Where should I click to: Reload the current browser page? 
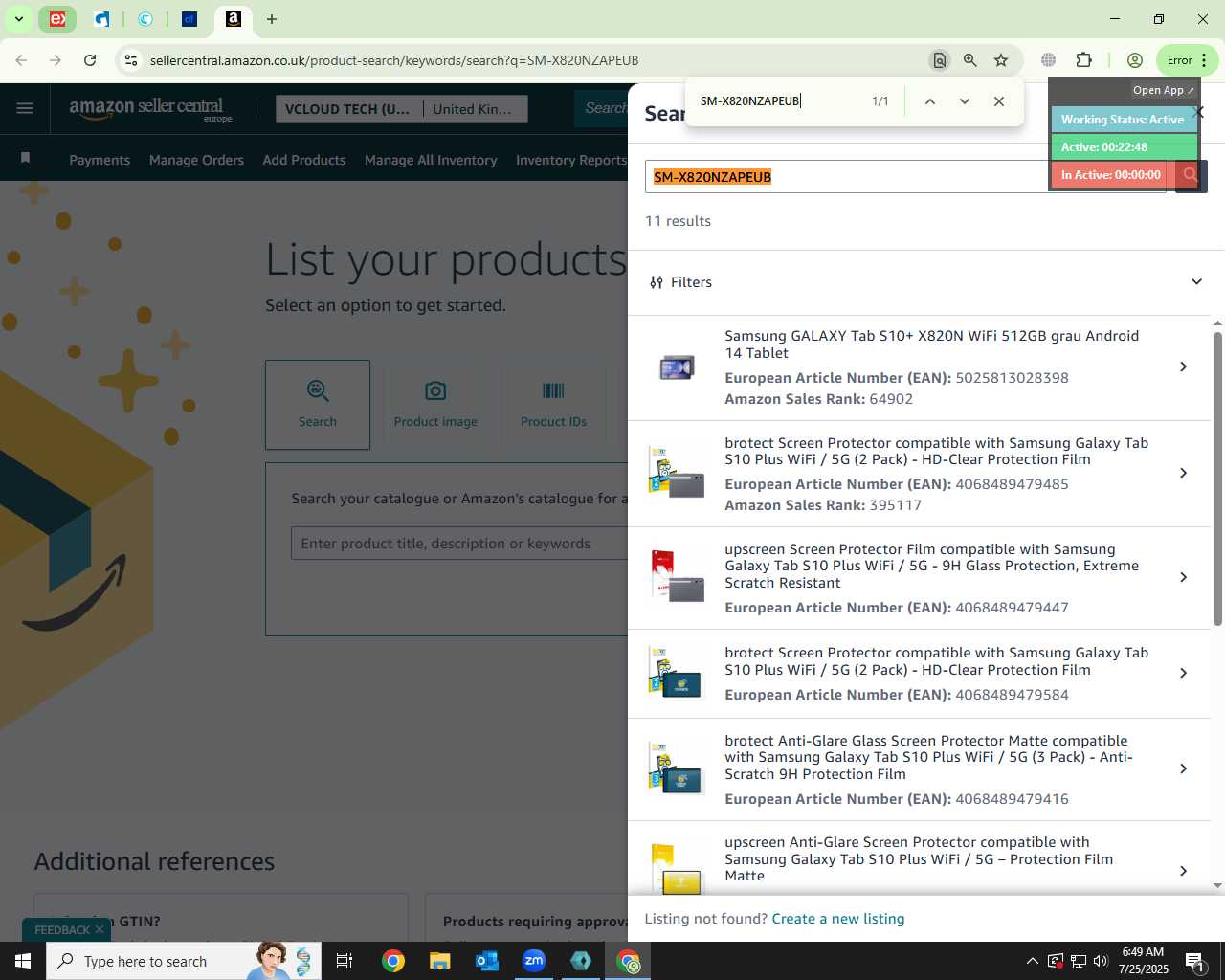pos(90,60)
